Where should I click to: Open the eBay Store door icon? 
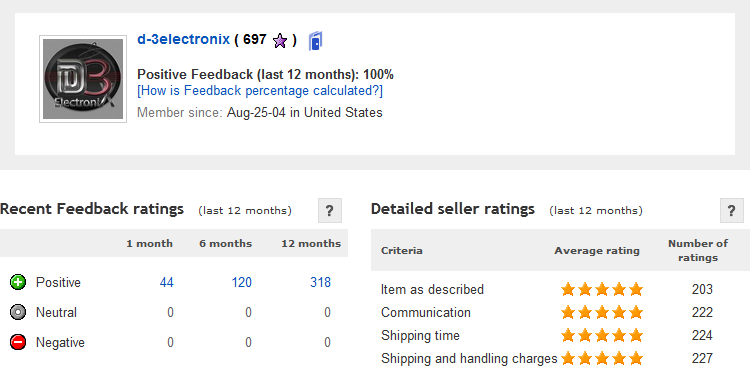315,41
